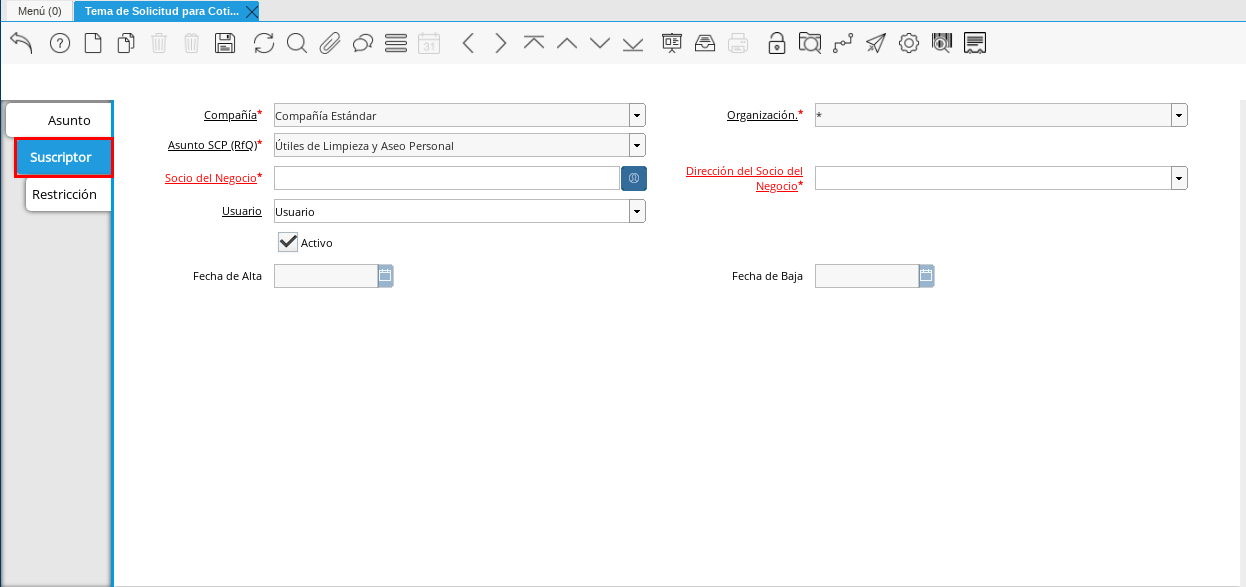The height and width of the screenshot is (587, 1246).
Task: Expand the Compañía dropdown
Action: click(x=637, y=115)
